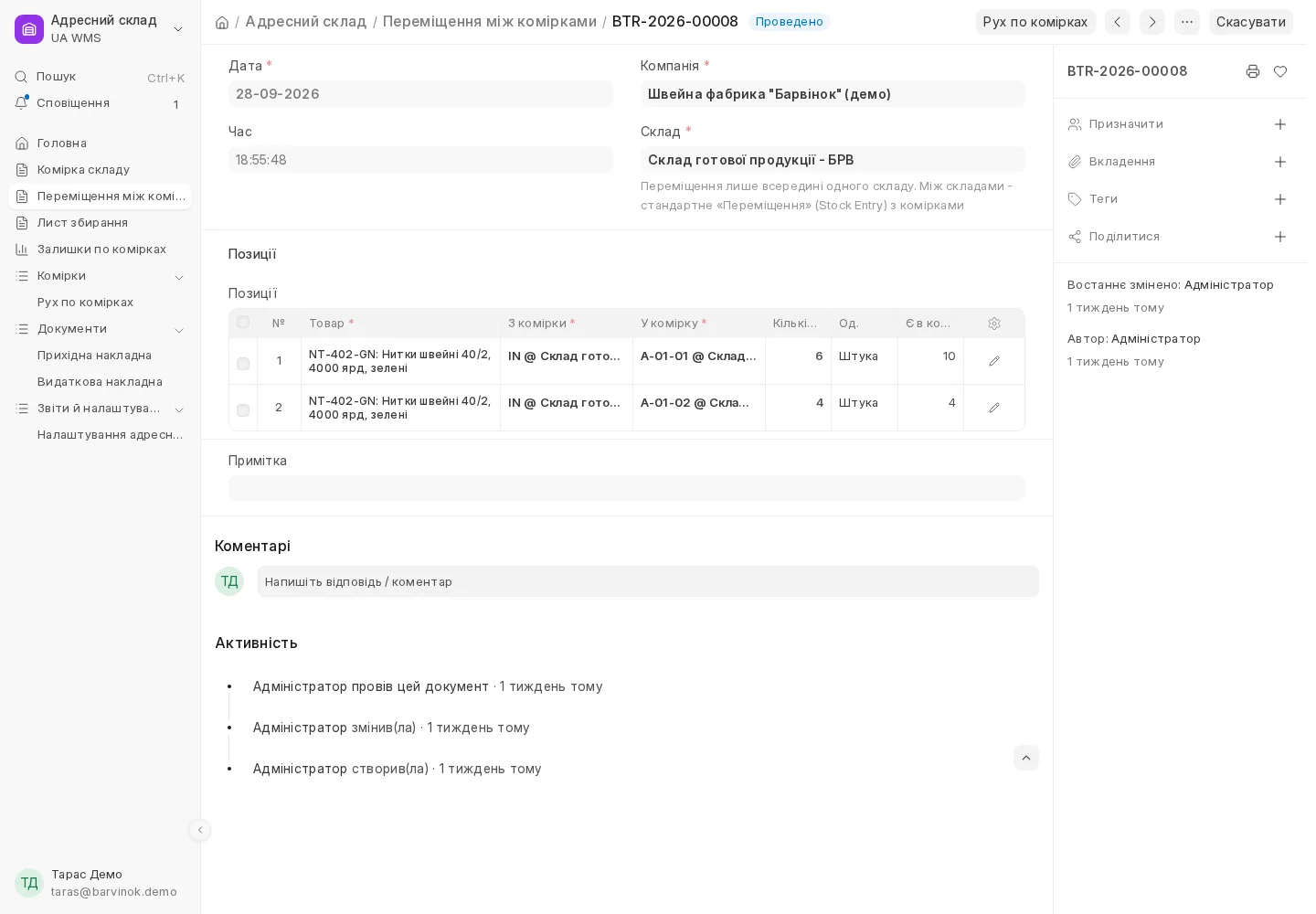Click the Адресний склад app logo

coord(29,29)
